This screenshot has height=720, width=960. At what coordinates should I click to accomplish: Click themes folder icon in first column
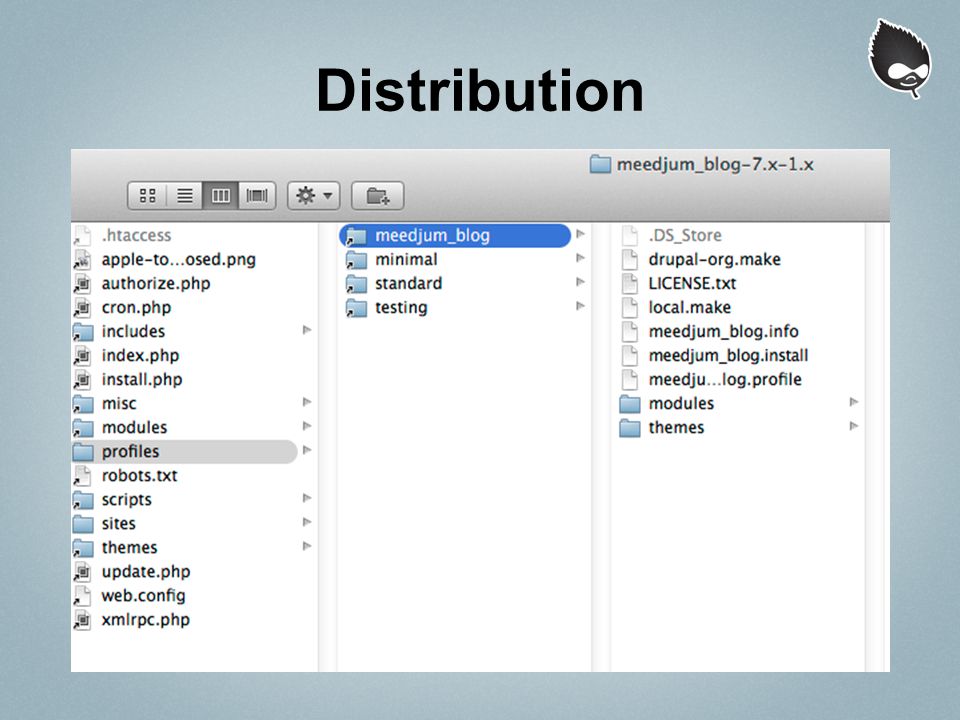point(83,548)
